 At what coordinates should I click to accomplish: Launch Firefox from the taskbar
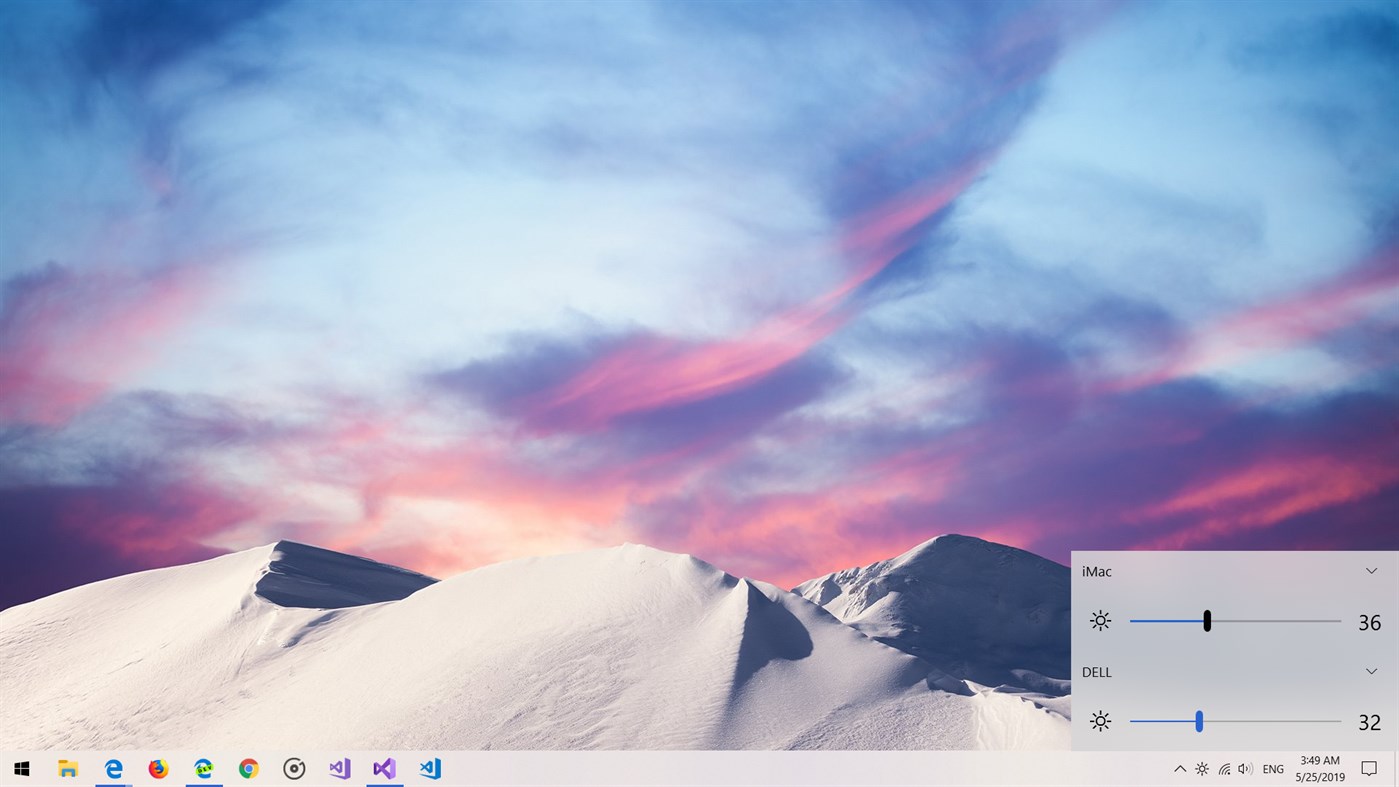point(158,768)
